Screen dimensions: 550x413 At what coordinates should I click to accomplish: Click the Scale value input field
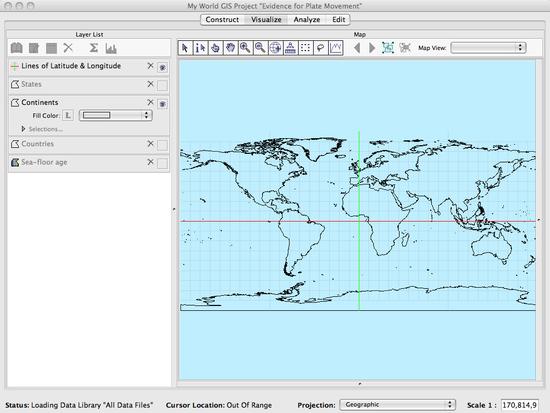(x=520, y=405)
